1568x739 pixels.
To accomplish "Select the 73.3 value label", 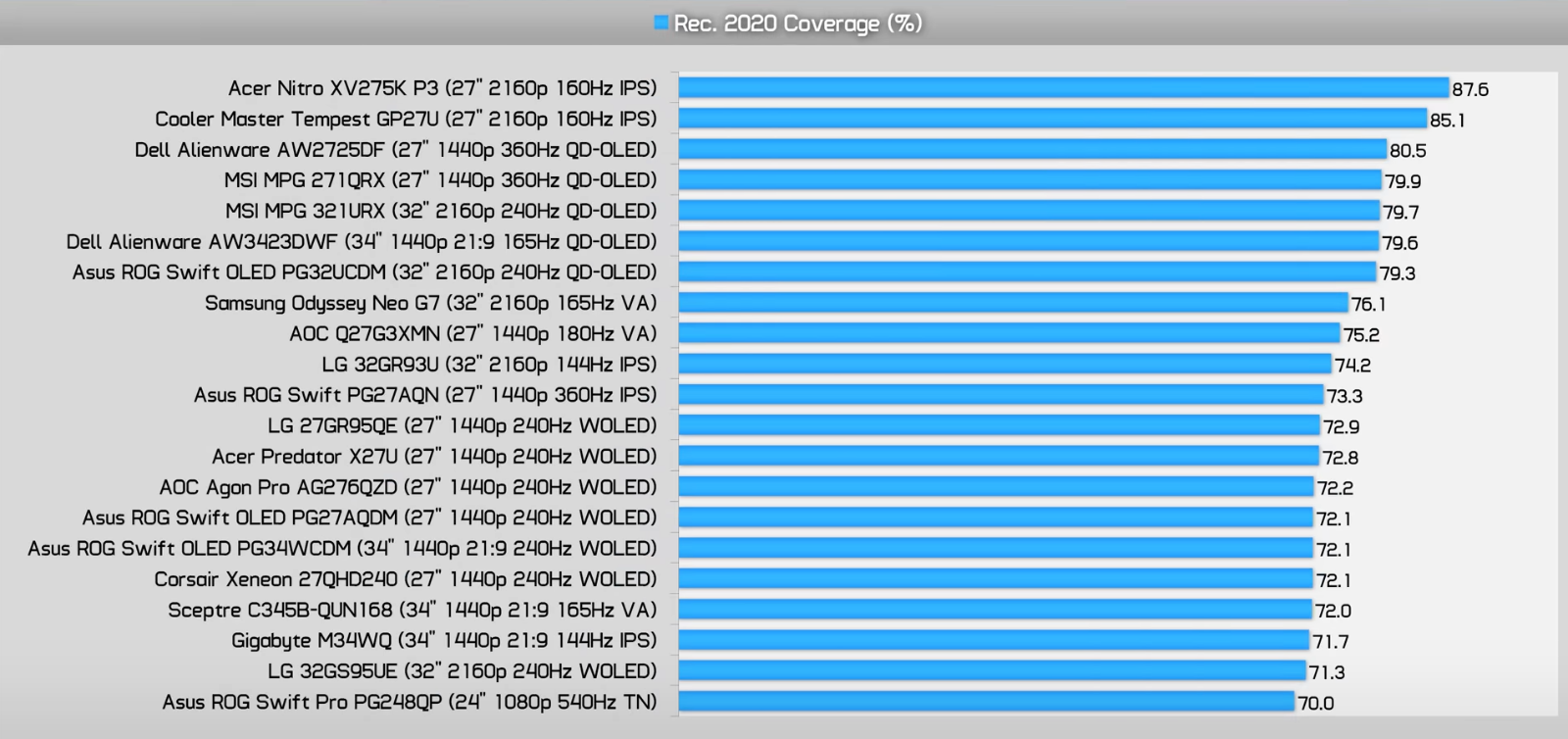I will point(1345,396).
